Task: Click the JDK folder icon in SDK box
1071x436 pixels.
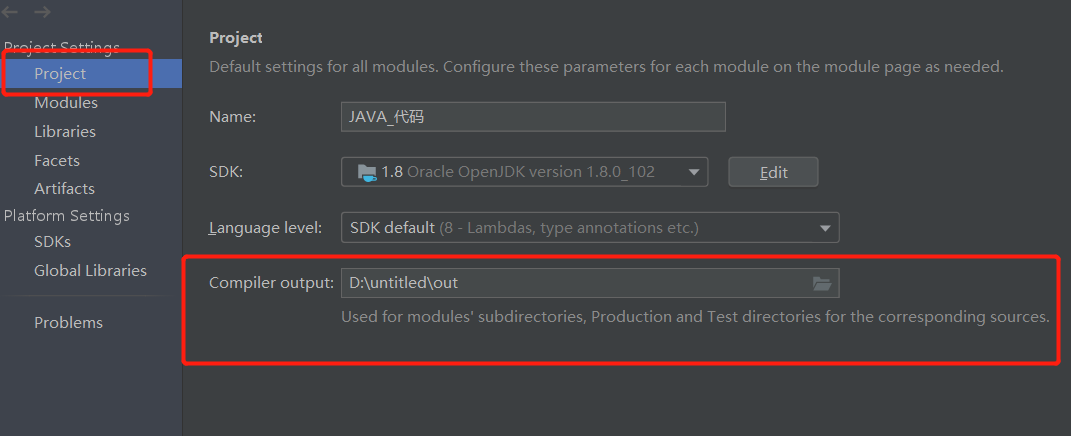Action: [x=366, y=172]
